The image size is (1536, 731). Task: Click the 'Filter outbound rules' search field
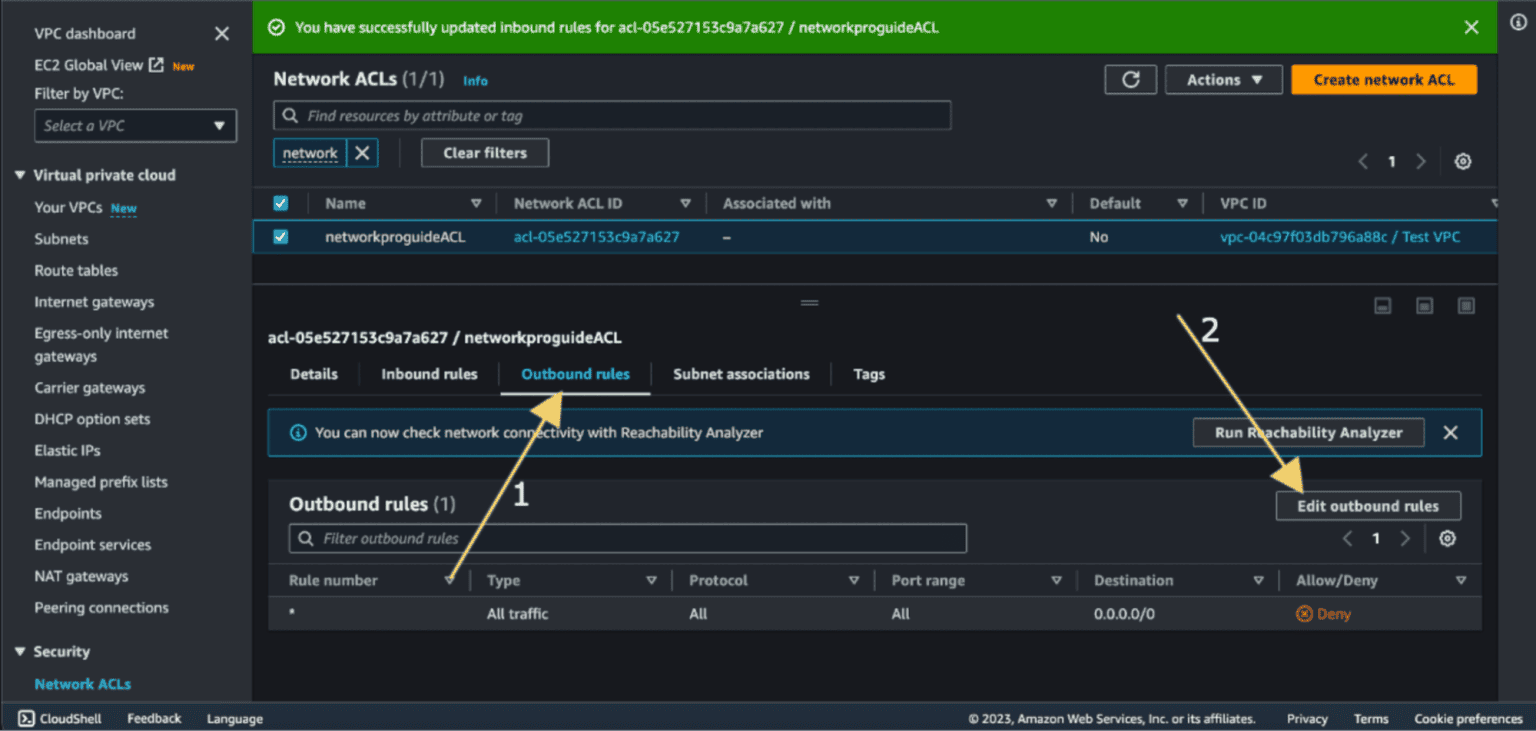point(628,539)
